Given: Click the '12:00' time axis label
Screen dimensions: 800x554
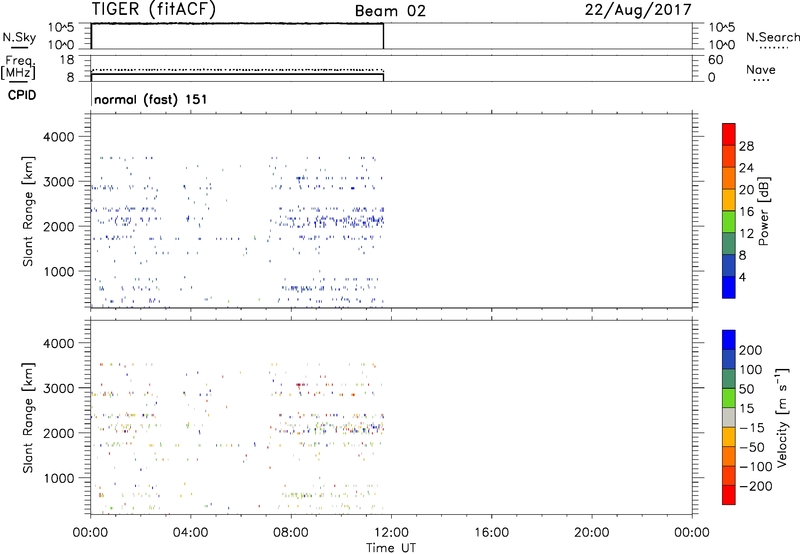Looking at the screenshot, I should (391, 533).
